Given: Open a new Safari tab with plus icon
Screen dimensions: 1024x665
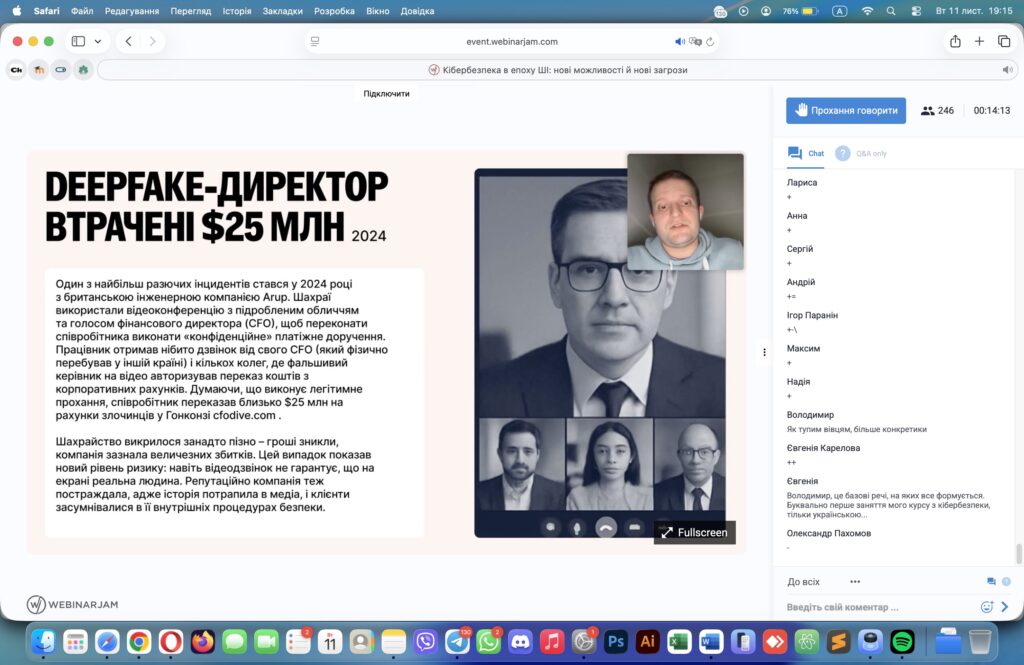Looking at the screenshot, I should click(979, 41).
